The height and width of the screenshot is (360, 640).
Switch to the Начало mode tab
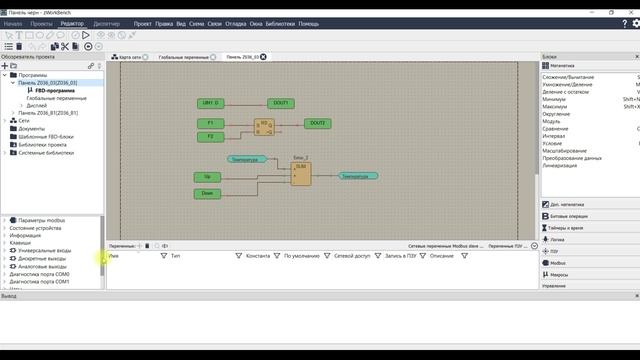13,24
